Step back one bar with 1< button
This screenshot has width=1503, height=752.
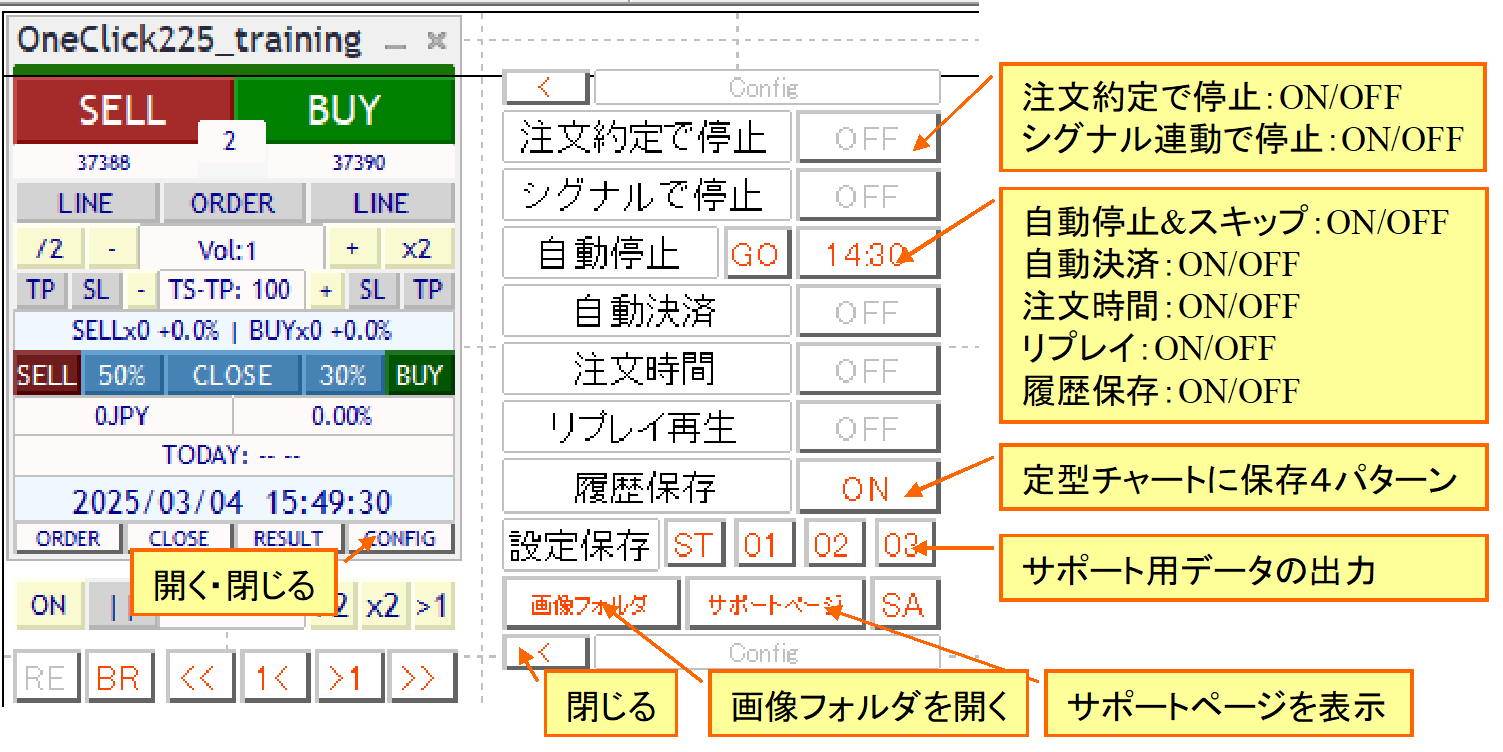tap(274, 678)
